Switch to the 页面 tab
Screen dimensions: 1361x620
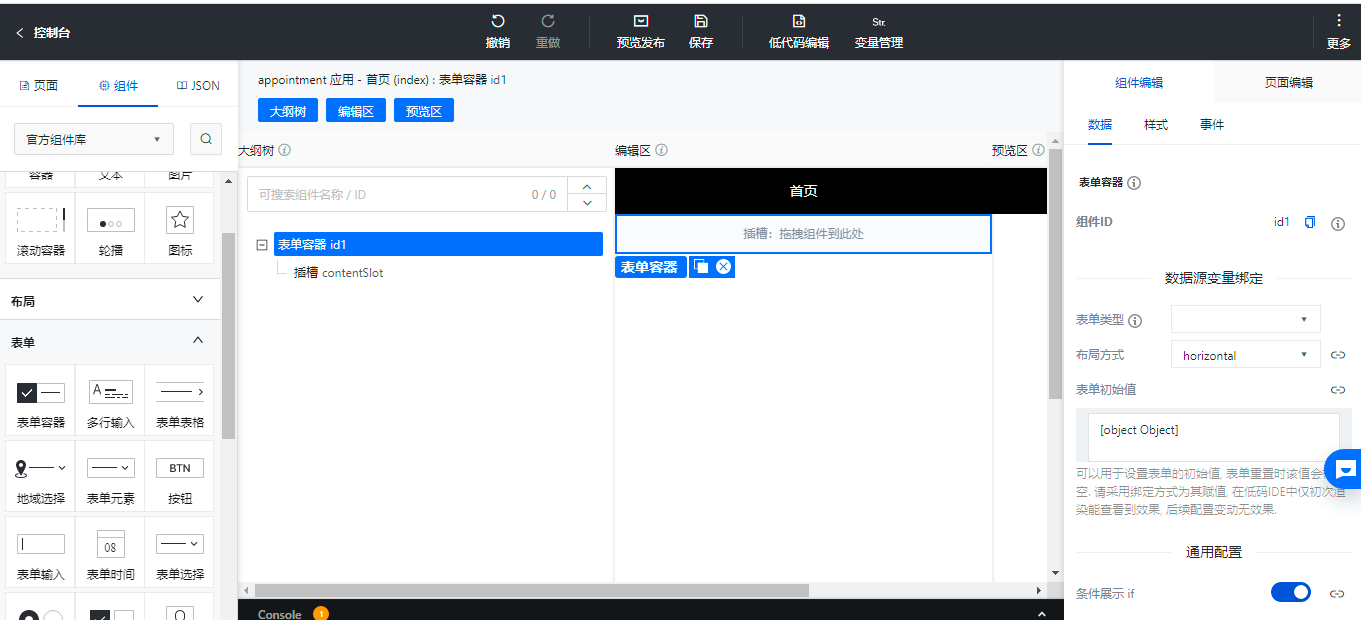coord(39,85)
